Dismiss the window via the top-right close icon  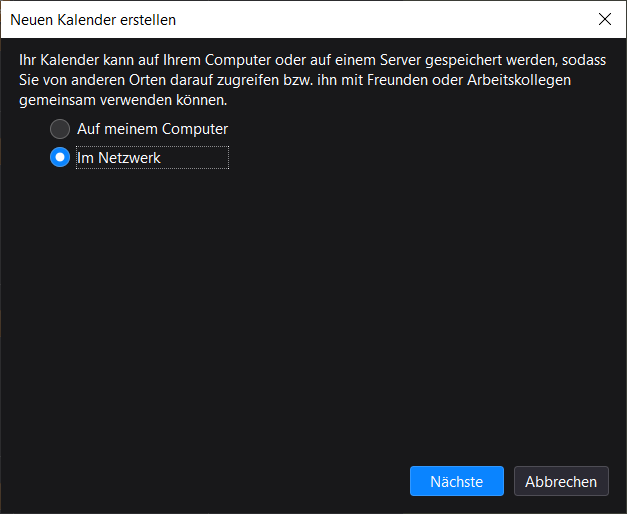click(604, 19)
